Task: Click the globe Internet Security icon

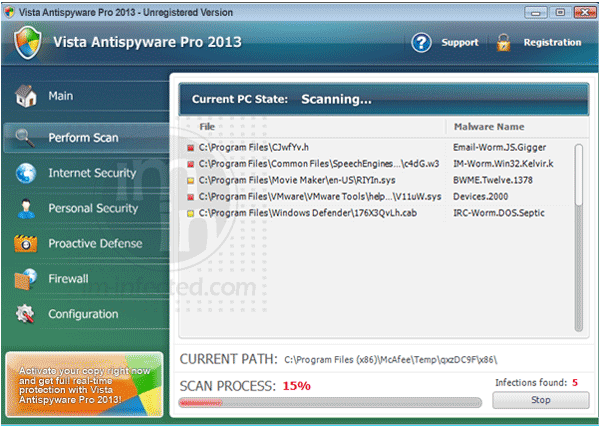Action: point(26,173)
